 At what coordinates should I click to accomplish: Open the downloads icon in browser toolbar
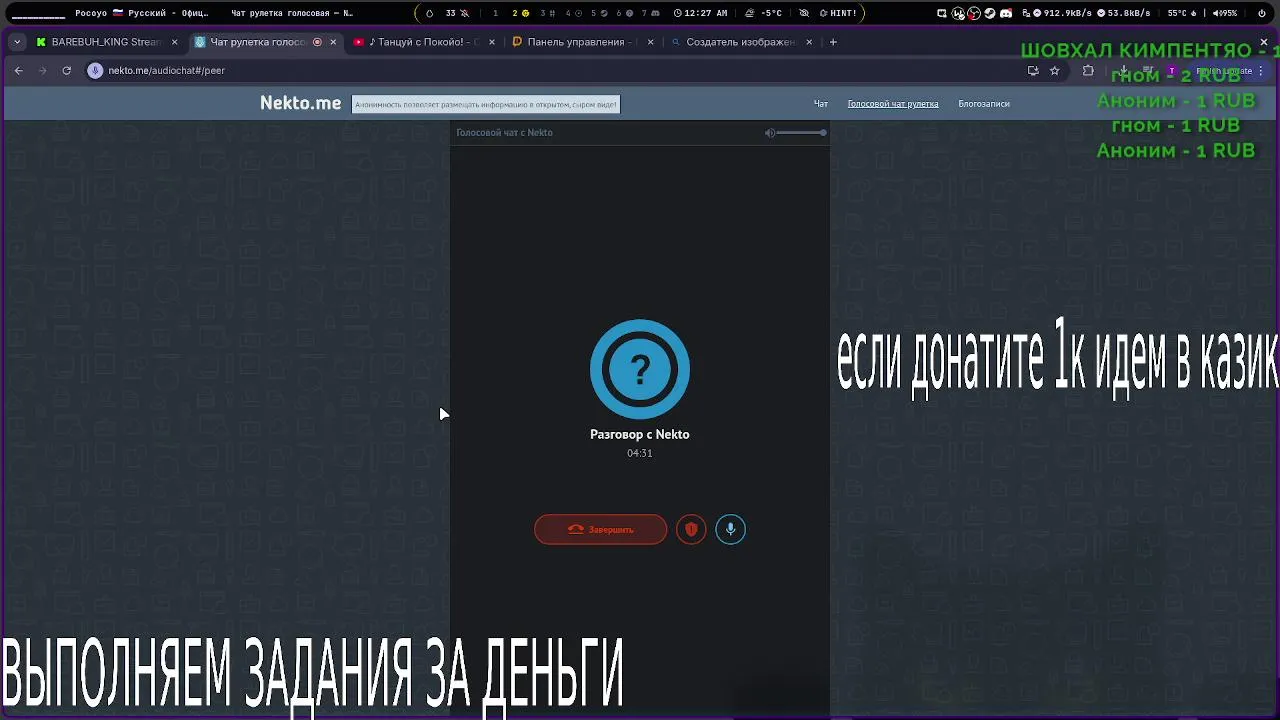[x=1124, y=71]
